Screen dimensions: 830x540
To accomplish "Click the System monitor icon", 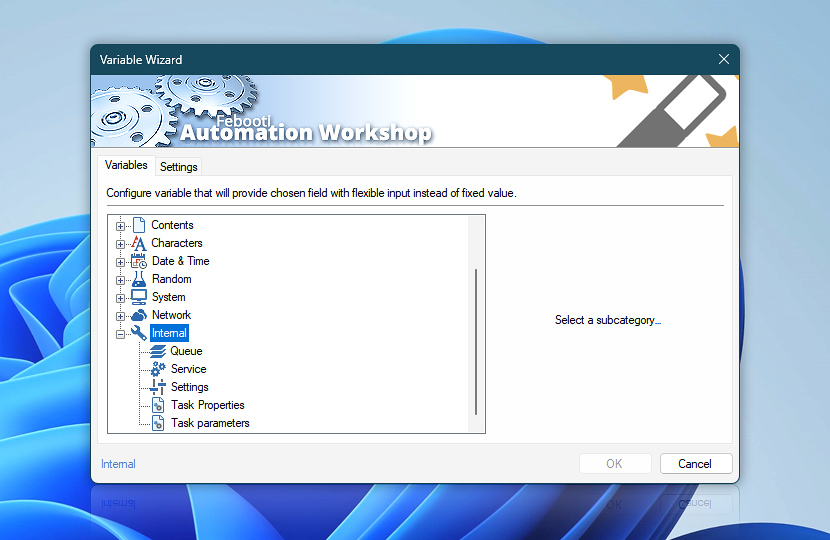I will (139, 297).
